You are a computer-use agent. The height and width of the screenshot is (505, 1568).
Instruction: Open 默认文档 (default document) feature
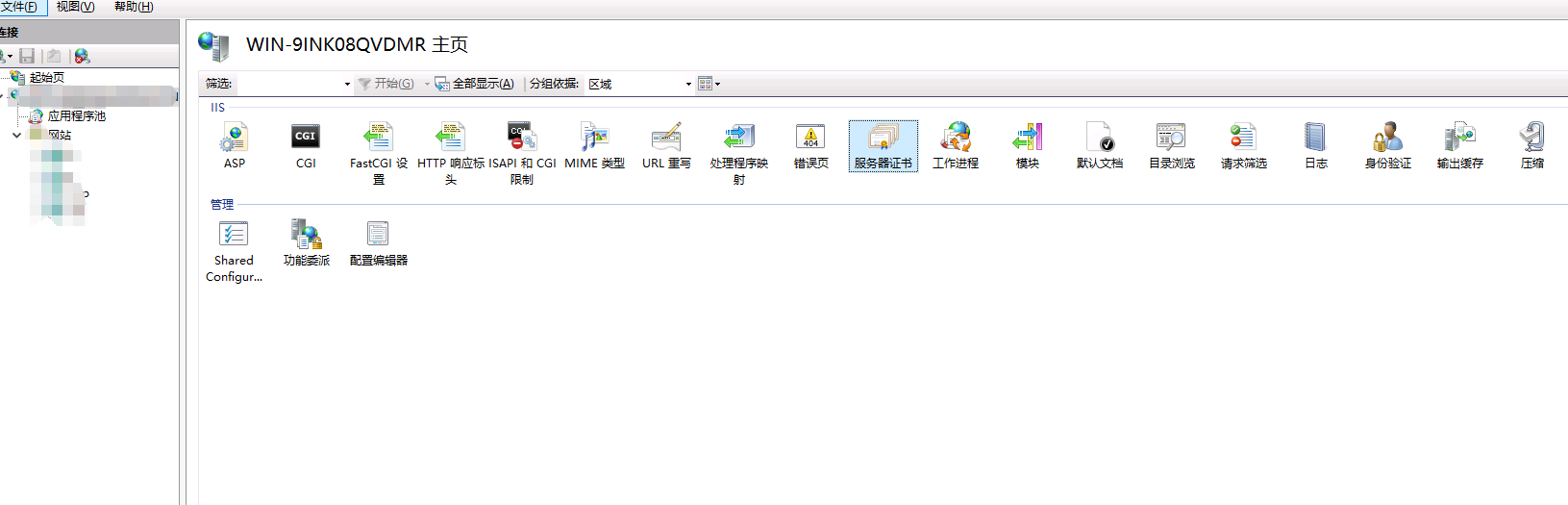pyautogui.click(x=1100, y=146)
